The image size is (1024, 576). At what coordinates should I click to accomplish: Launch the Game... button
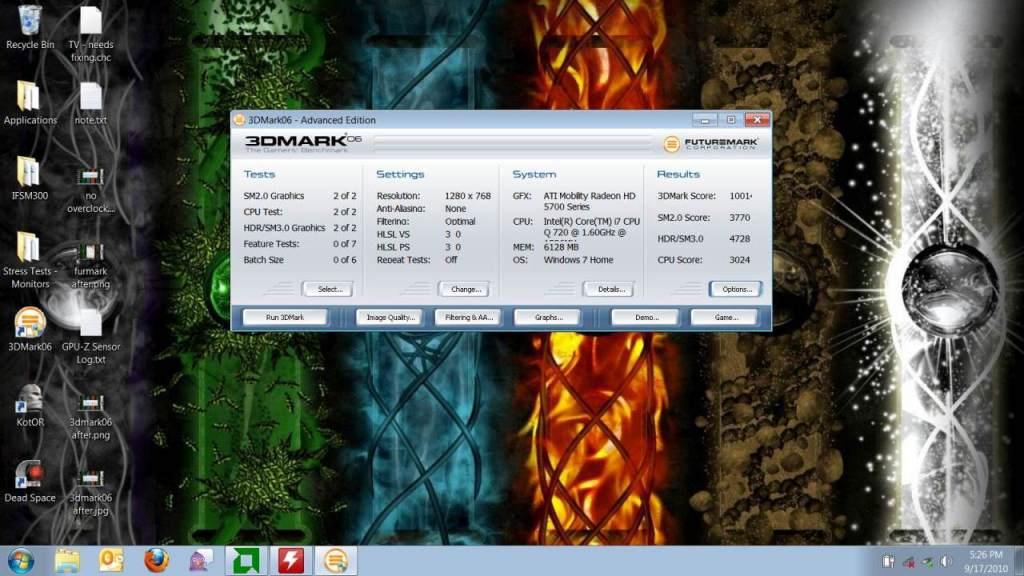coord(725,317)
